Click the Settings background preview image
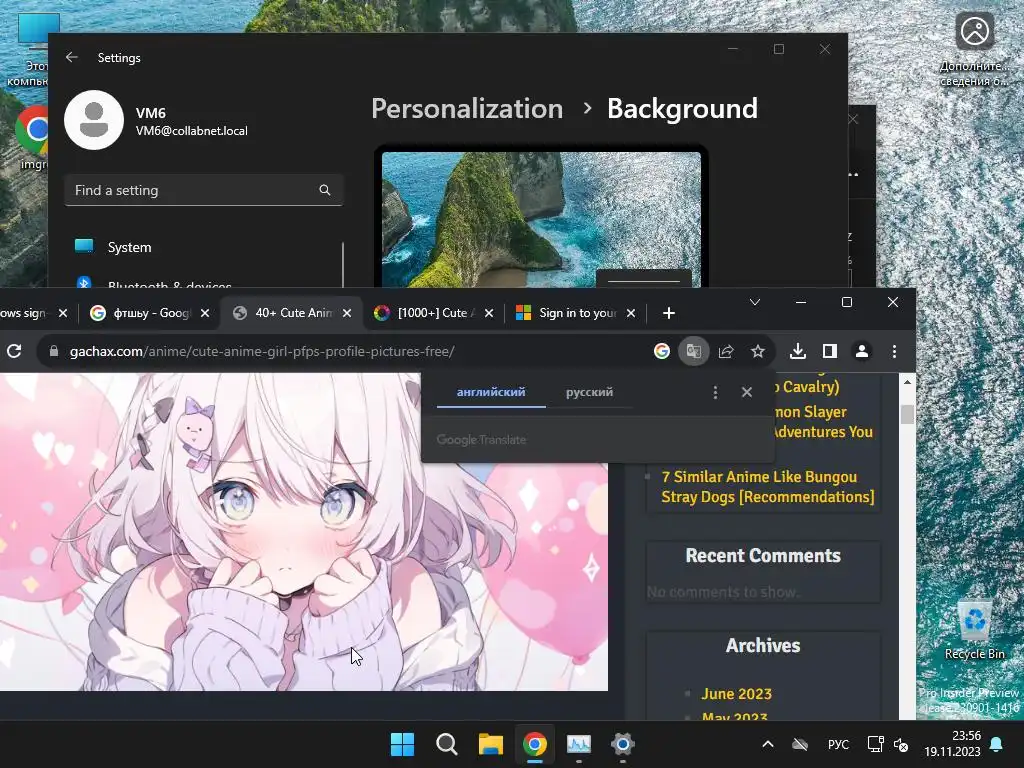Screen dimensions: 1024x768 [x=541, y=219]
